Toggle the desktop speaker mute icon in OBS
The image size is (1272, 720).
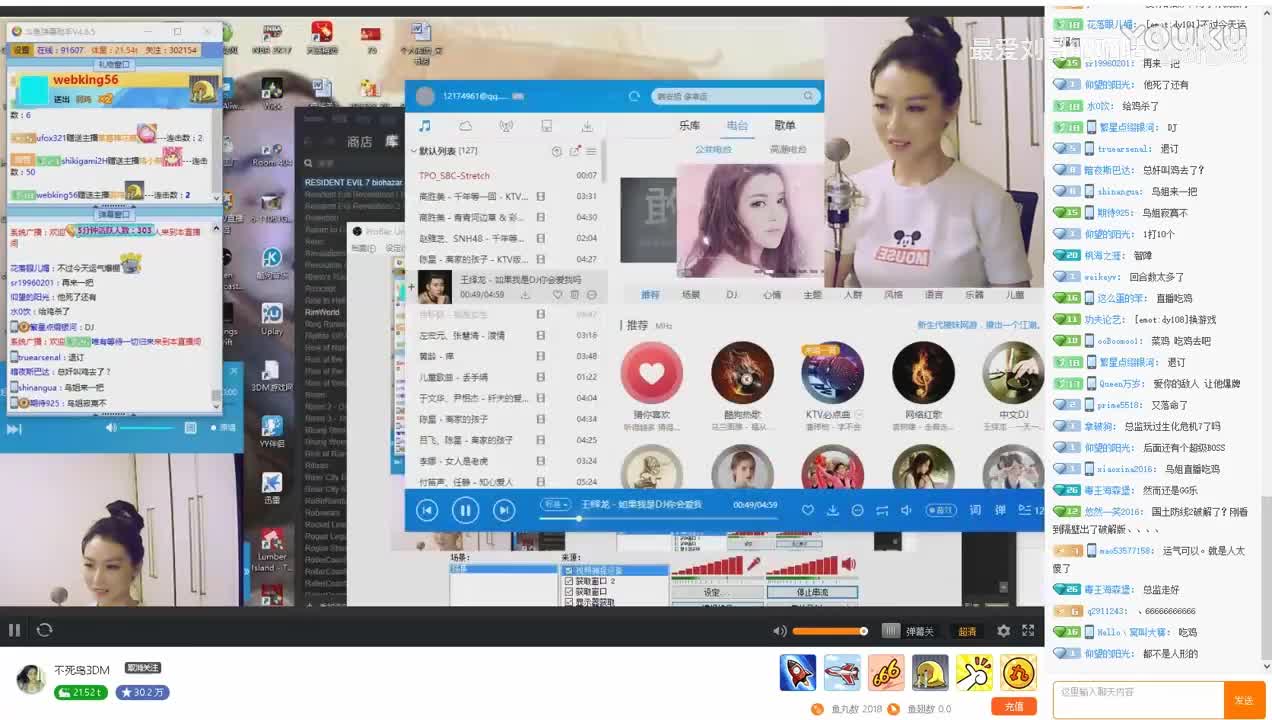pyautogui.click(x=849, y=564)
